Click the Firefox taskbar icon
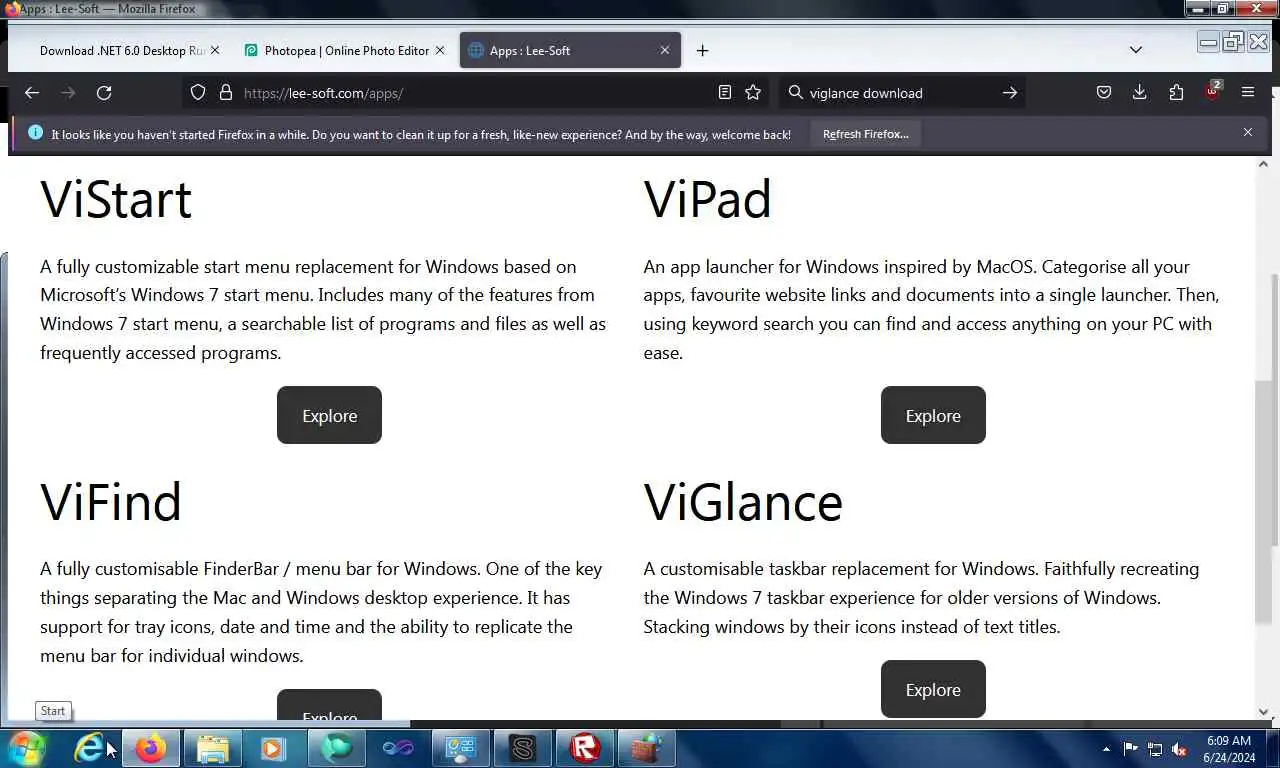 pos(151,748)
